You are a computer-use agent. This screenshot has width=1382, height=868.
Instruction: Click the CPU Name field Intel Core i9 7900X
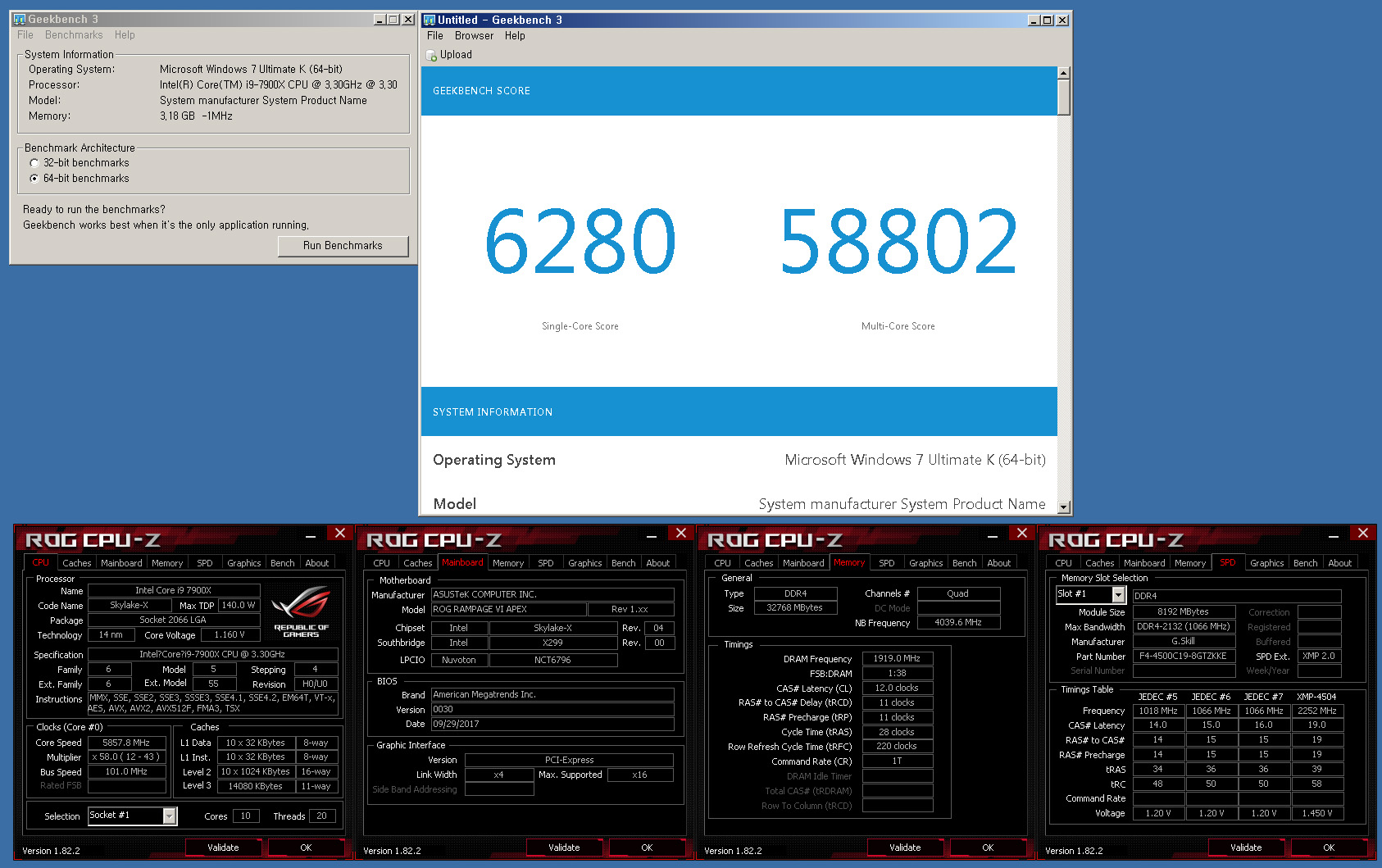[x=174, y=590]
